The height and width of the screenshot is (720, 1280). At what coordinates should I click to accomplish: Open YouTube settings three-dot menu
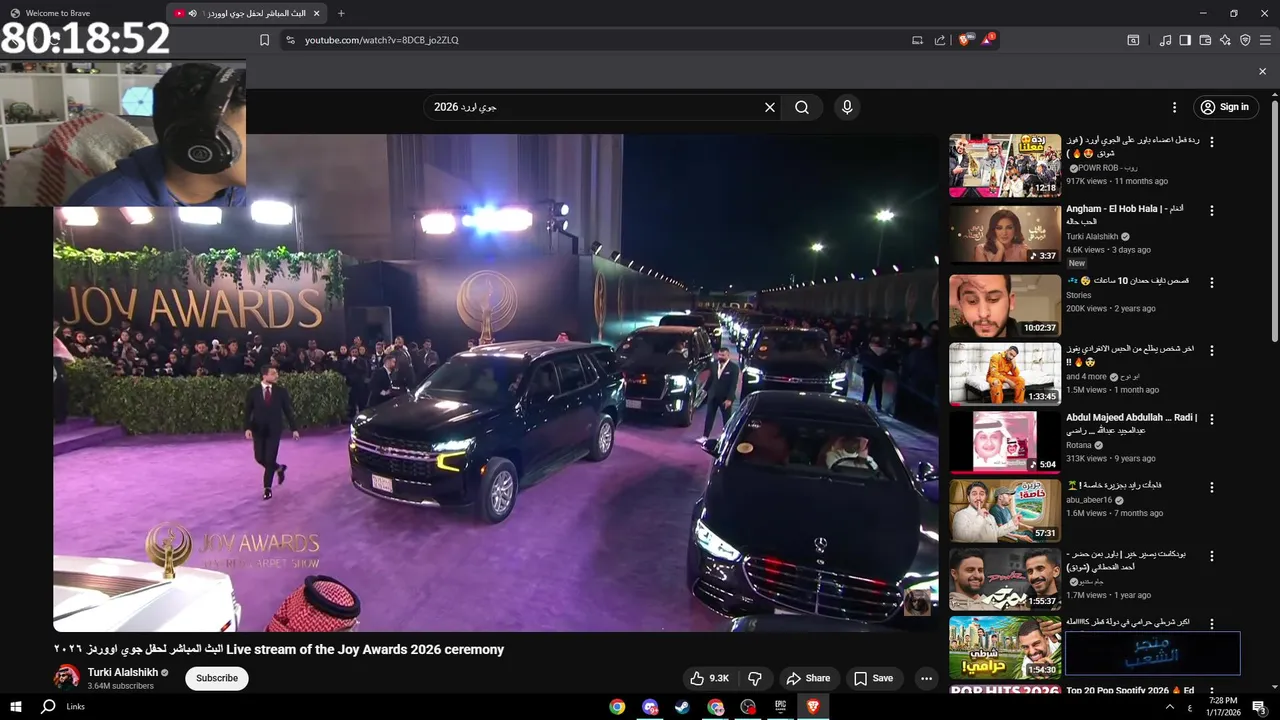pos(1175,107)
